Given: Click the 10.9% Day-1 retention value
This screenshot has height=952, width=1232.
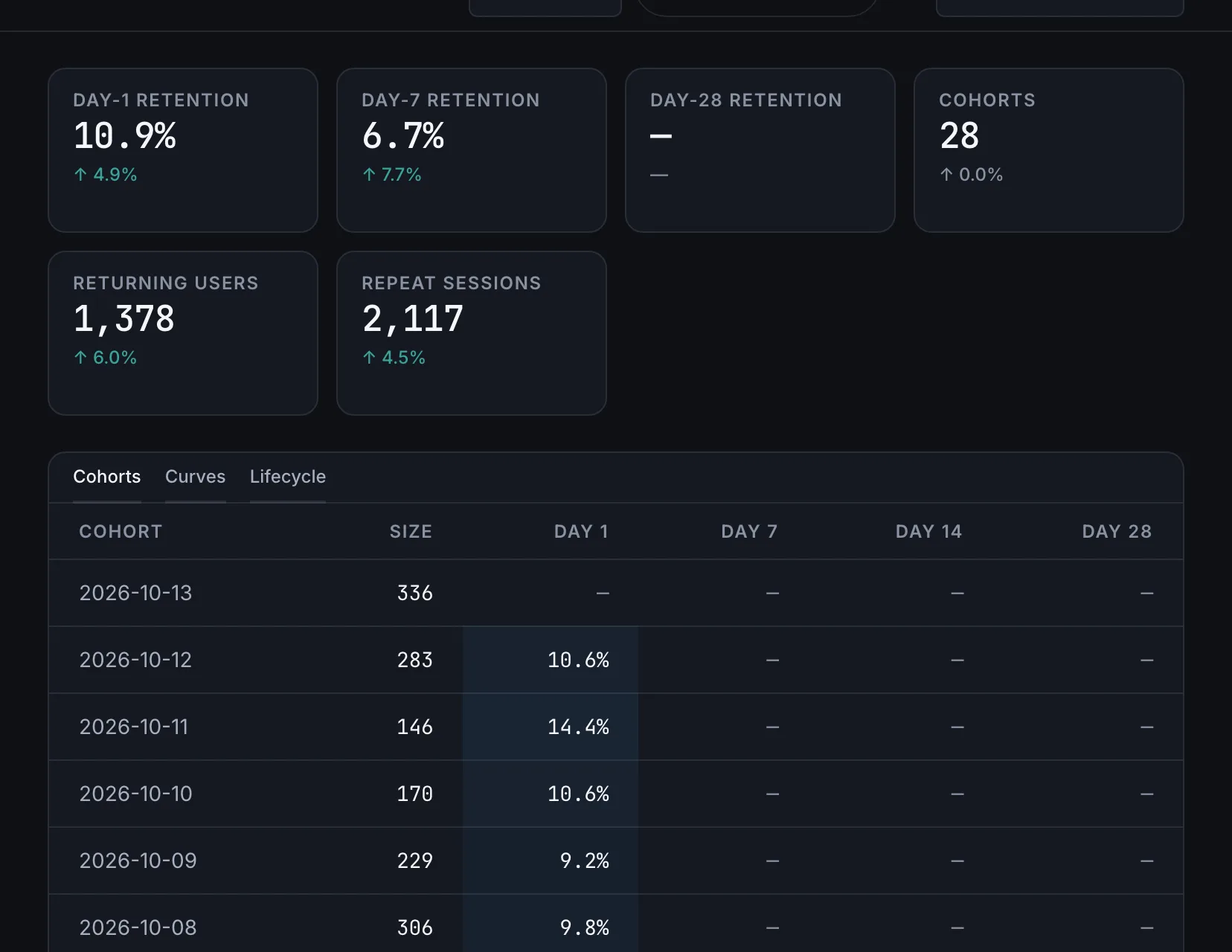Looking at the screenshot, I should pyautogui.click(x=124, y=136).
